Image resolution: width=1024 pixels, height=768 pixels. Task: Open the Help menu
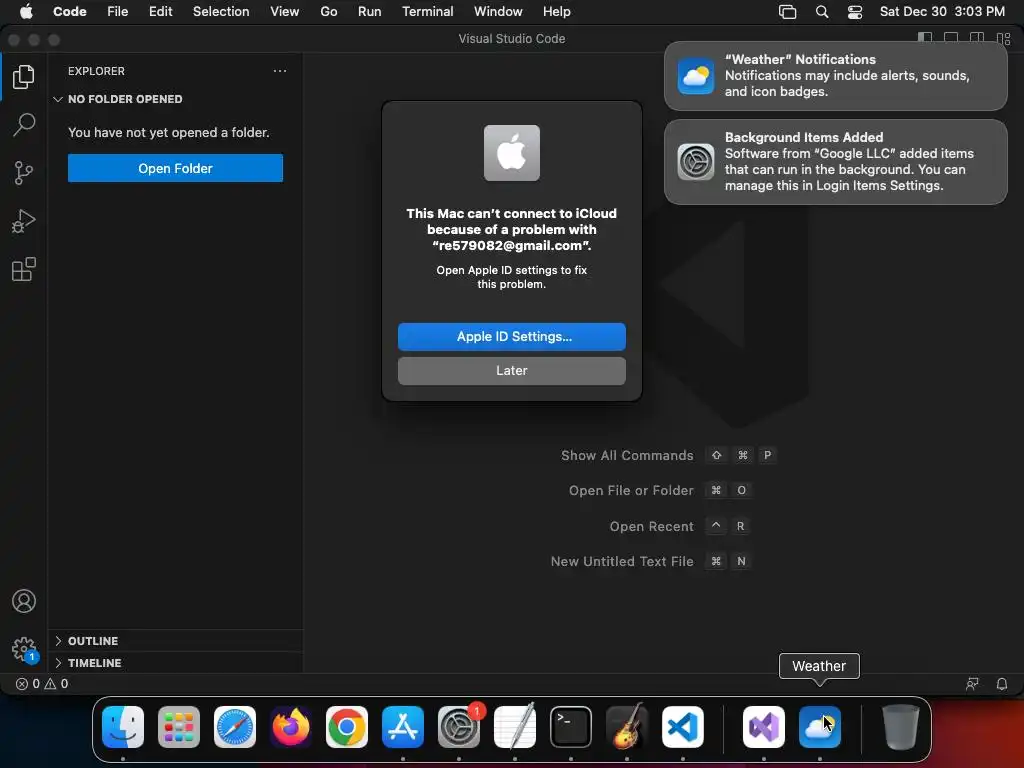(556, 12)
